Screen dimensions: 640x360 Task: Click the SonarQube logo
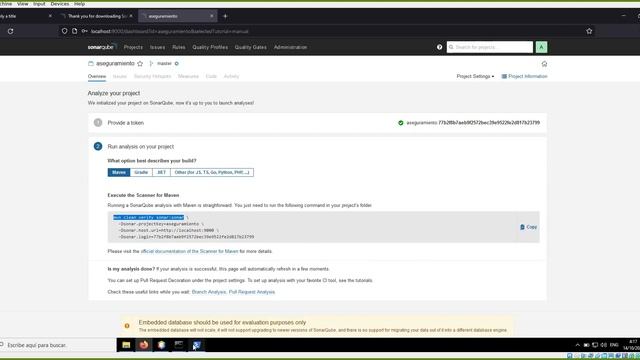101,47
